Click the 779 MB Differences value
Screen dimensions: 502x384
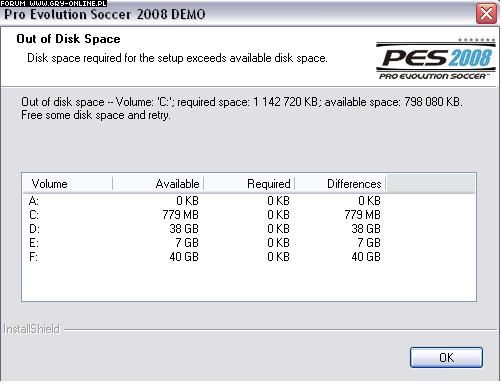pyautogui.click(x=362, y=215)
